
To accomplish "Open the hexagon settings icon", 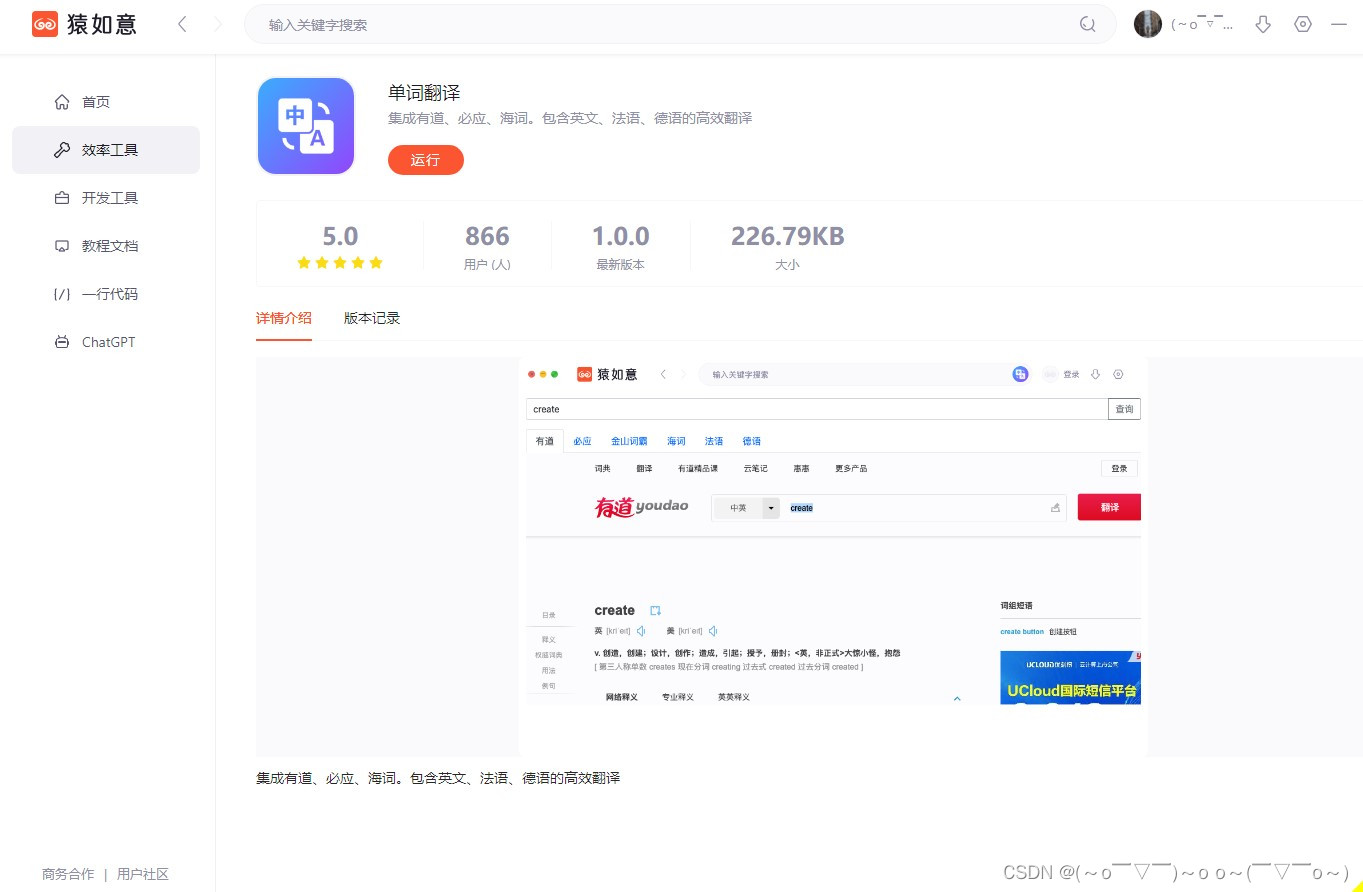I will 1302,24.
